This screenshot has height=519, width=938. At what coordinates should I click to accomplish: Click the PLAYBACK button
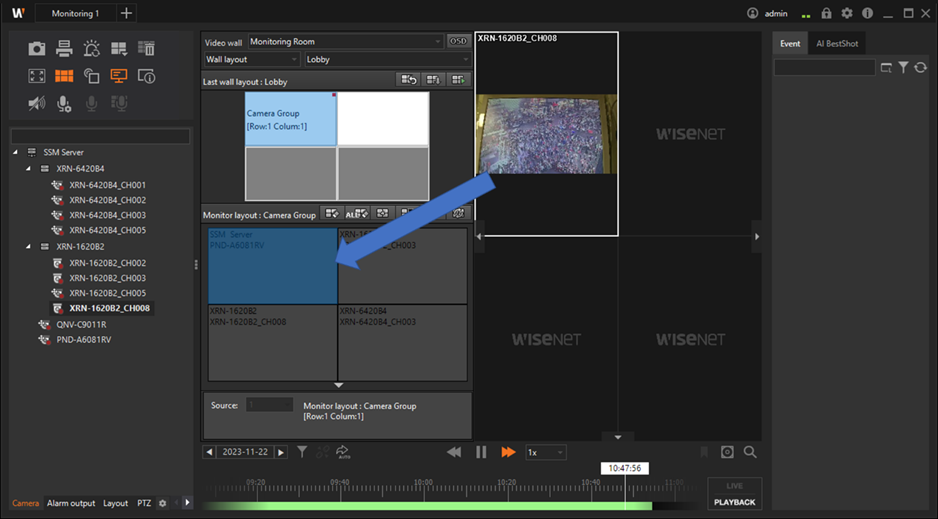coord(734,502)
